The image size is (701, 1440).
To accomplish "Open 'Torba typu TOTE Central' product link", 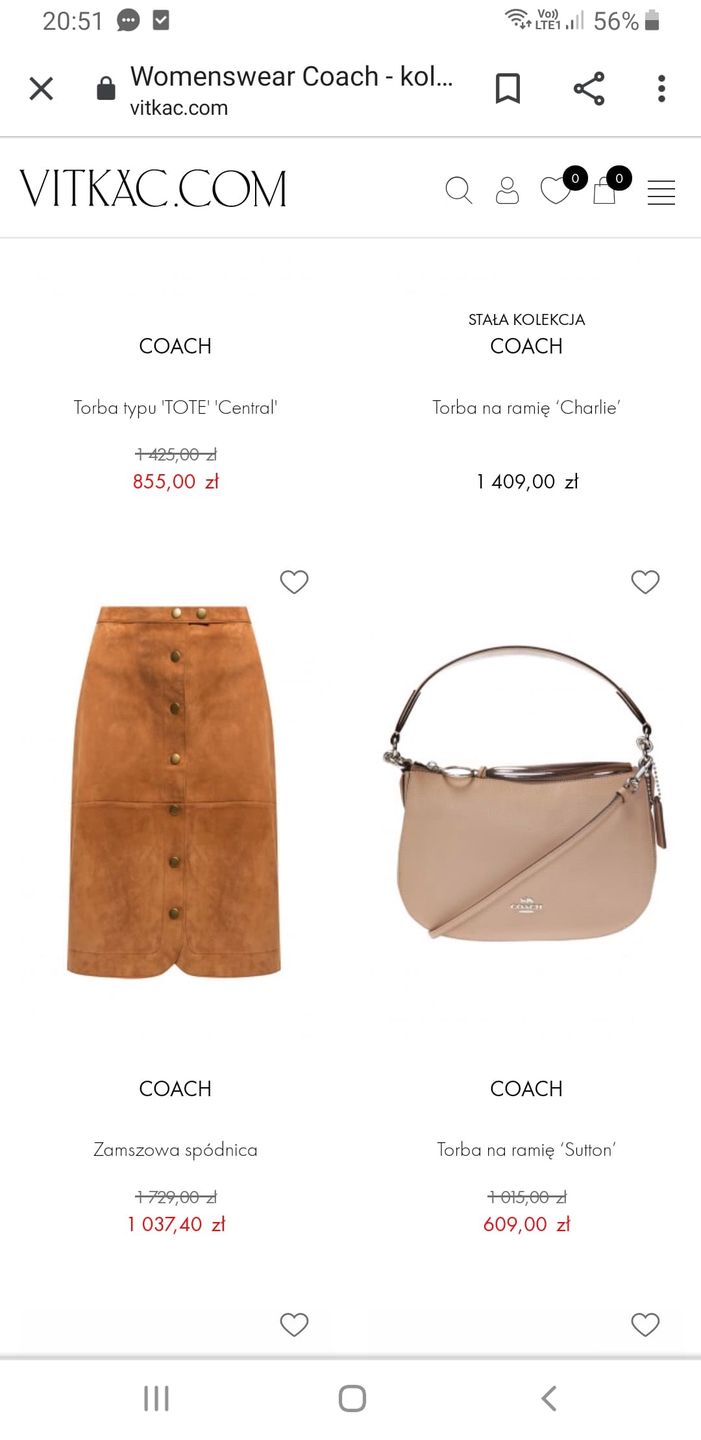I will click(175, 408).
